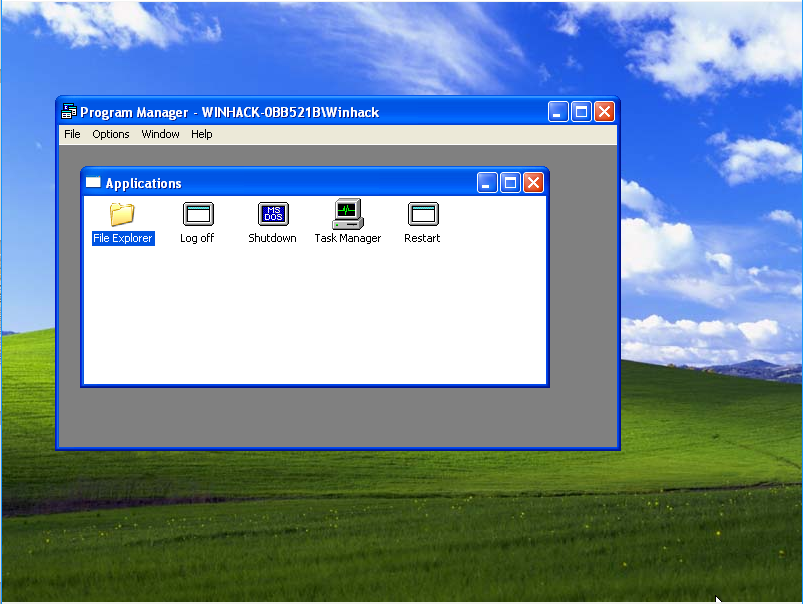
Task: Click the Program Manager title bar icon
Action: click(69, 111)
